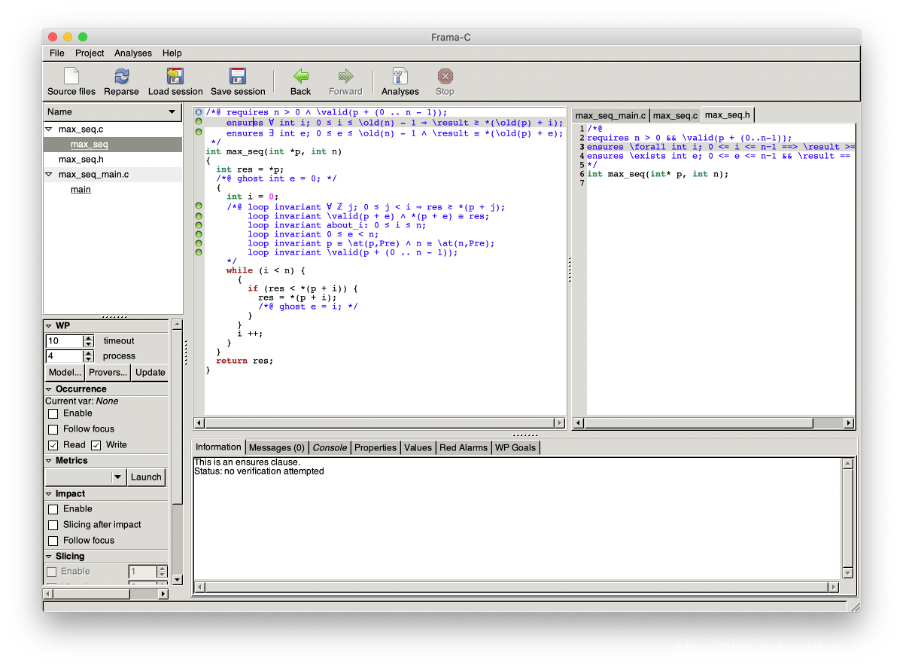This screenshot has height=668, width=904.
Task: Click green bullet of first loop invariant
Action: 198,206
